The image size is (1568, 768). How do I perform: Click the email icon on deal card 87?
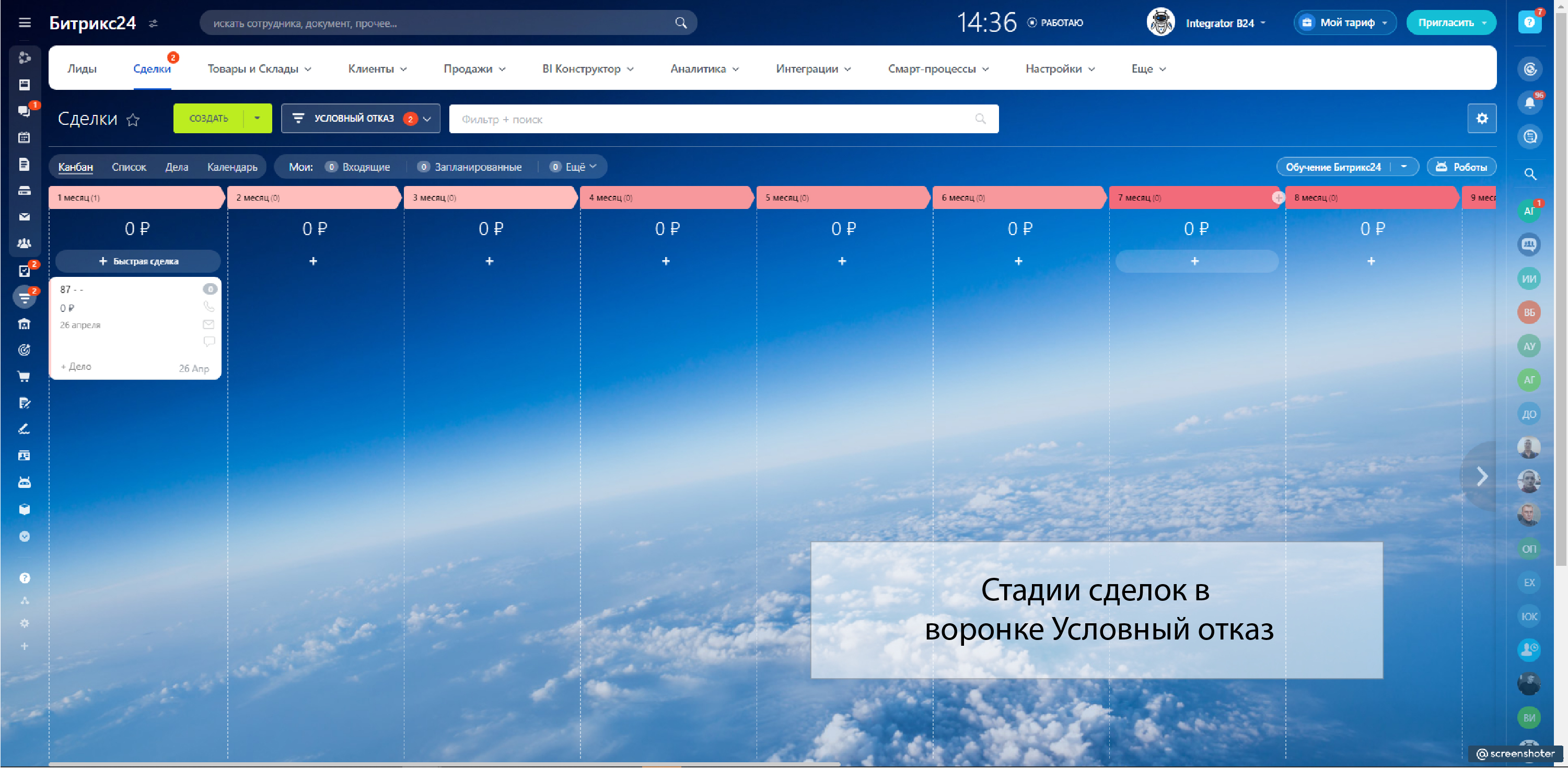tap(209, 324)
